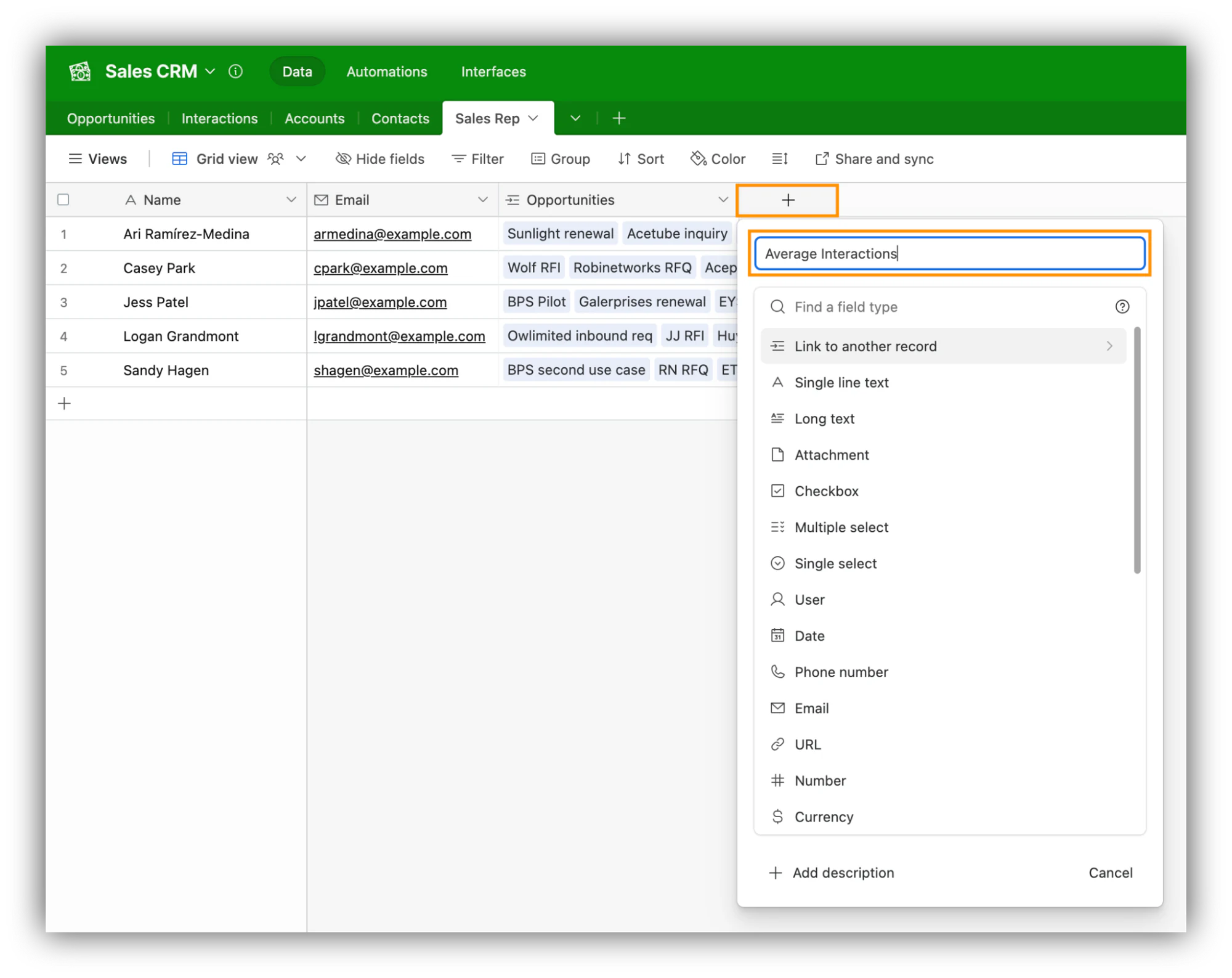The image size is (1232, 978).
Task: Open the collaborators icon beside Grid view
Action: (275, 159)
